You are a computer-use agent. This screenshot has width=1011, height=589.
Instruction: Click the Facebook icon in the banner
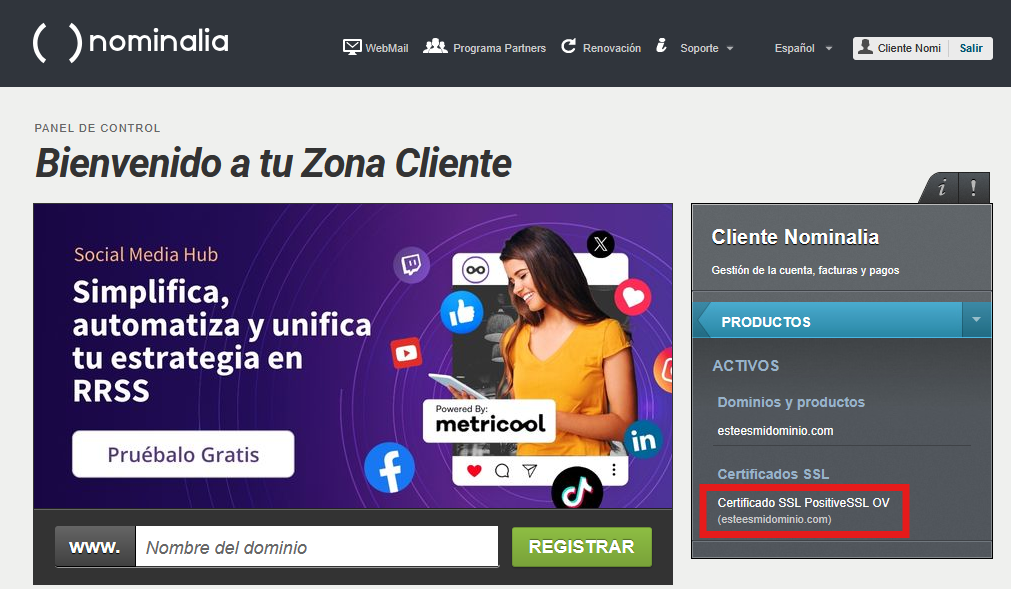(389, 467)
